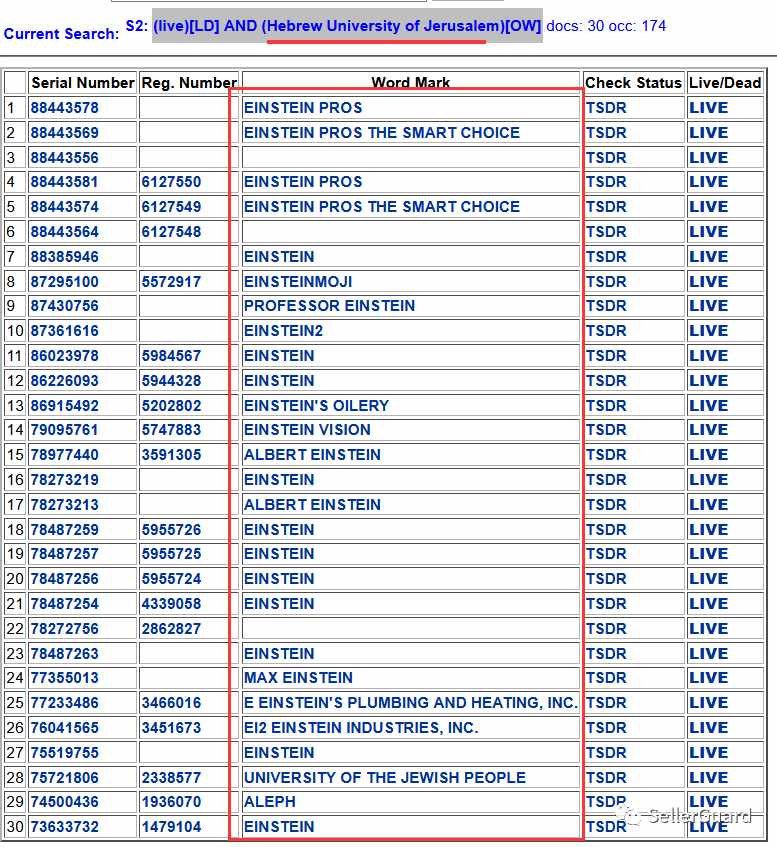Click LIVE status for serial 78272756

708,629
